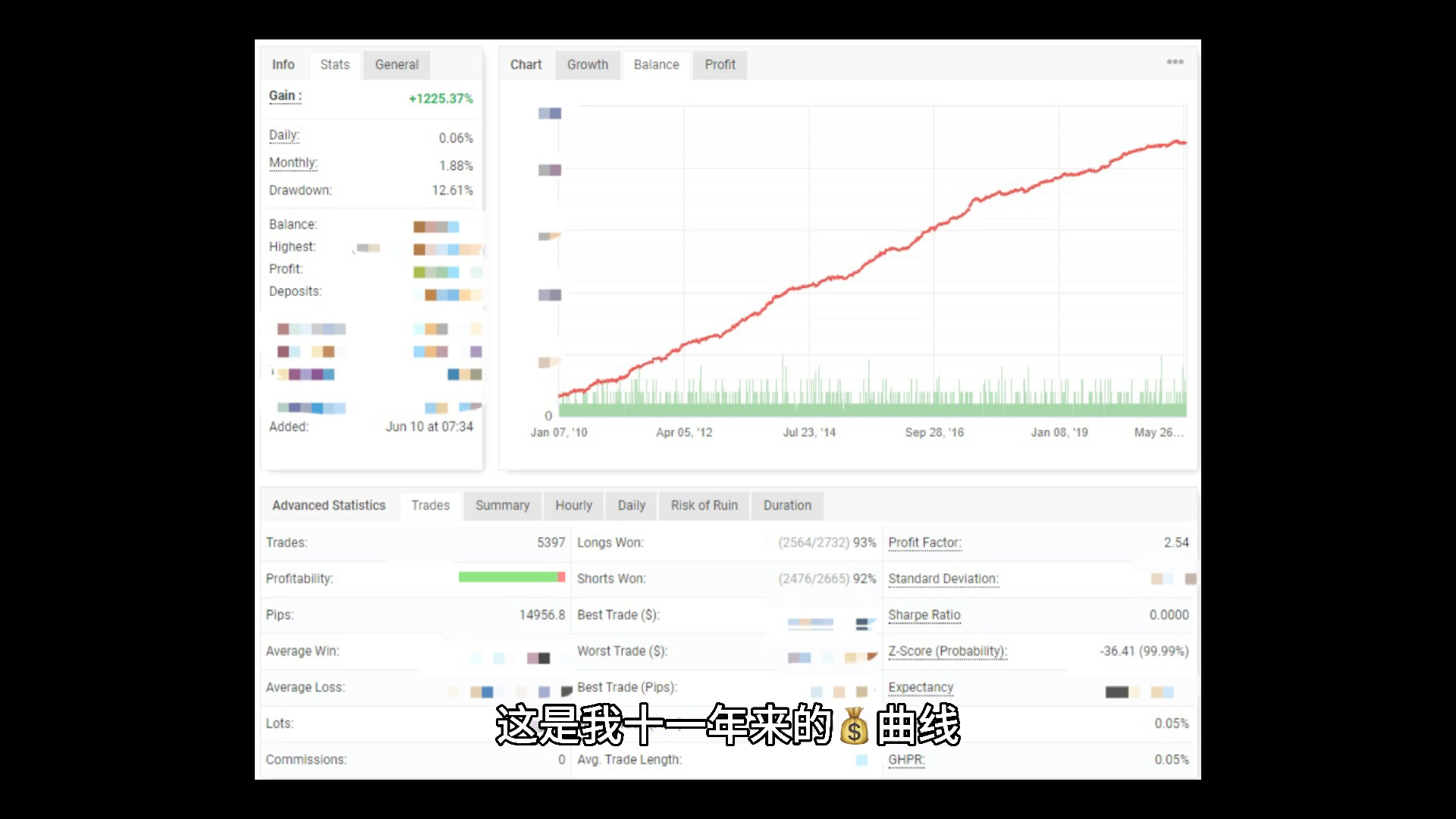Toggle the Daily stats view

(631, 505)
